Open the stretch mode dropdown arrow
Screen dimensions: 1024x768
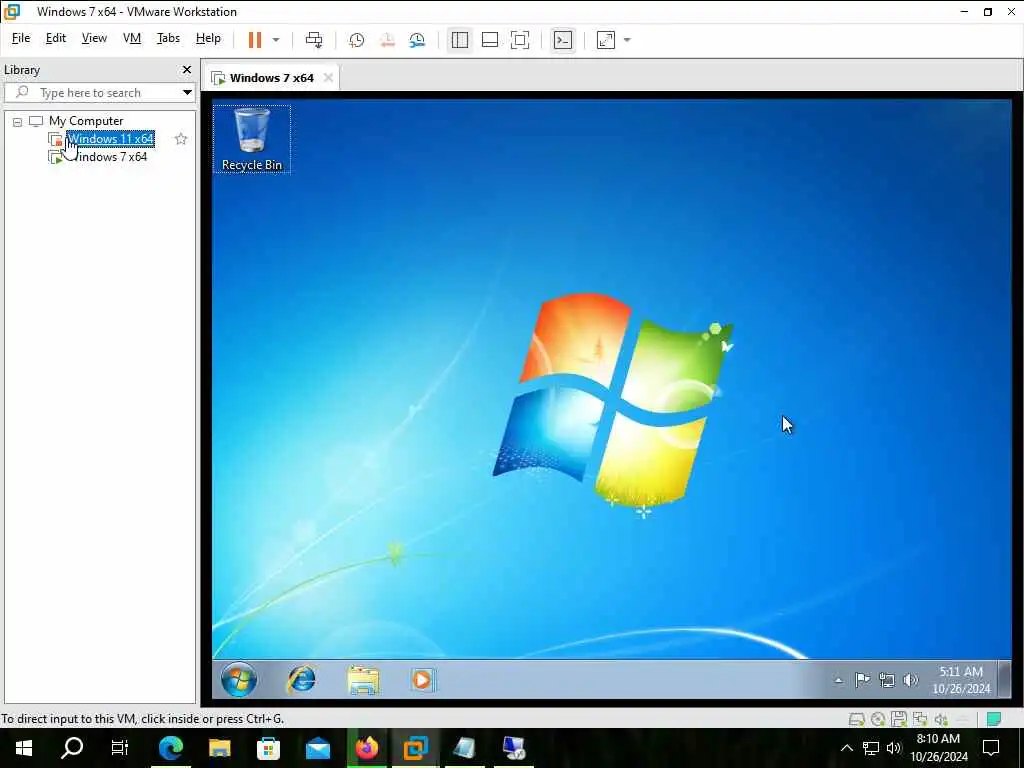[628, 40]
